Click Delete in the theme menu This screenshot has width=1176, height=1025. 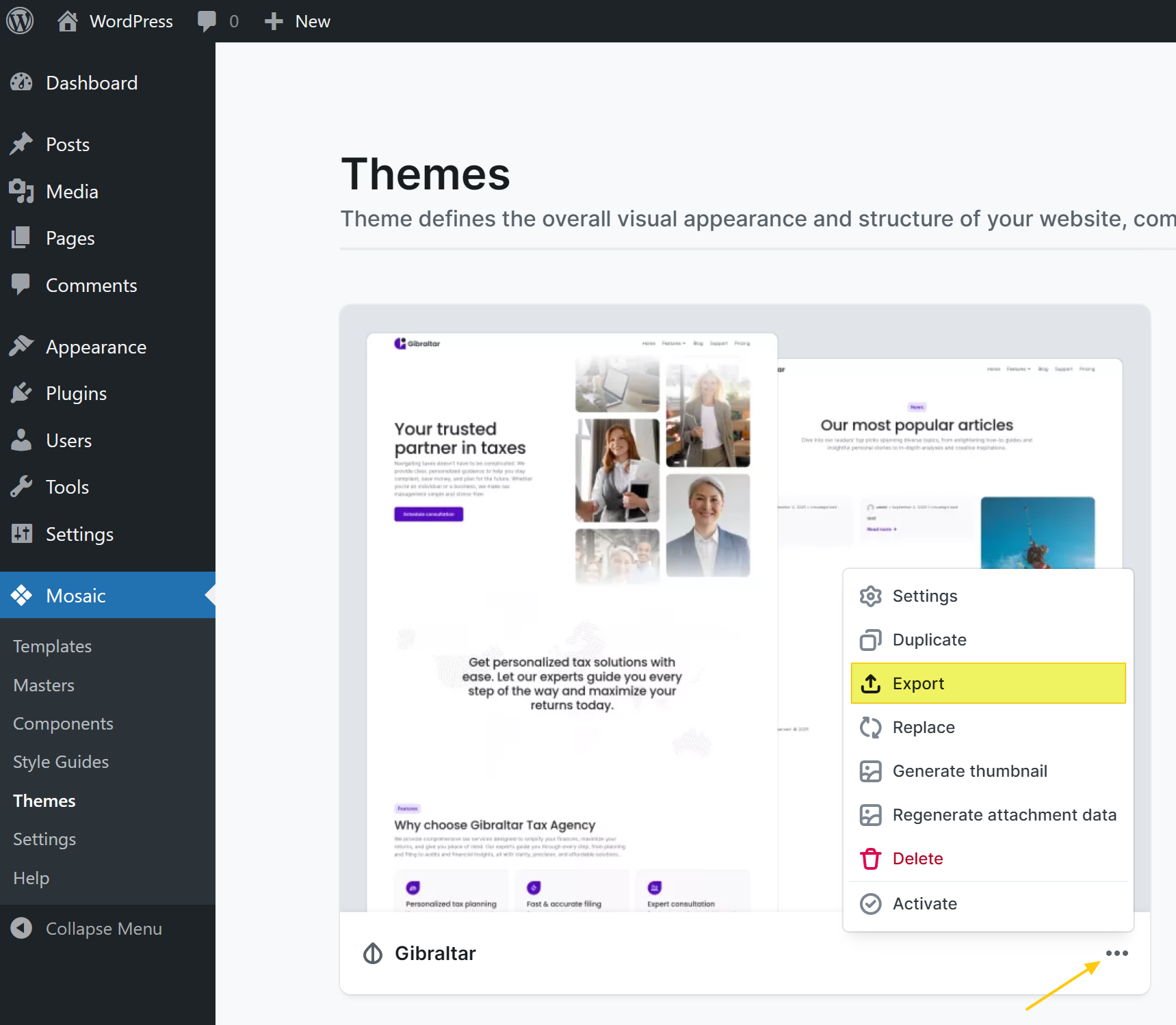917,859
